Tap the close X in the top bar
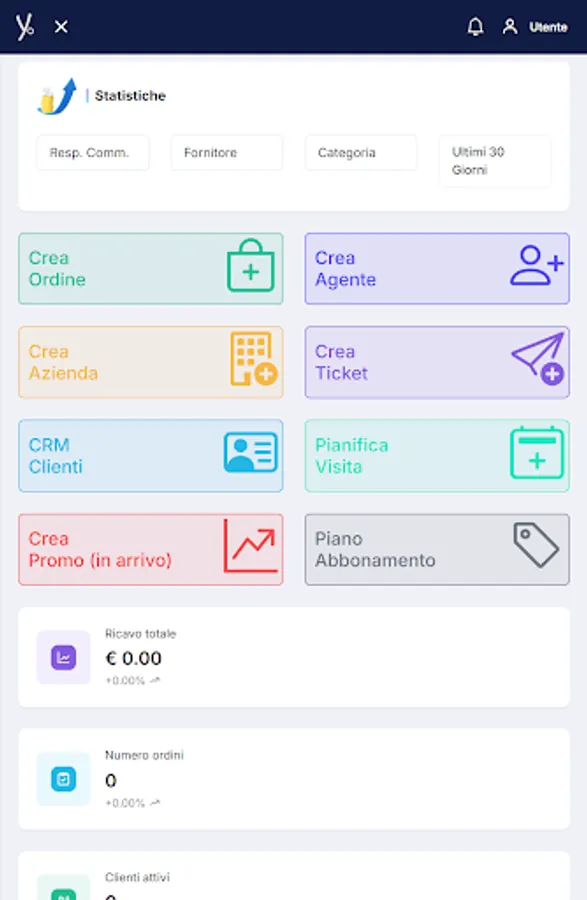 pyautogui.click(x=61, y=26)
